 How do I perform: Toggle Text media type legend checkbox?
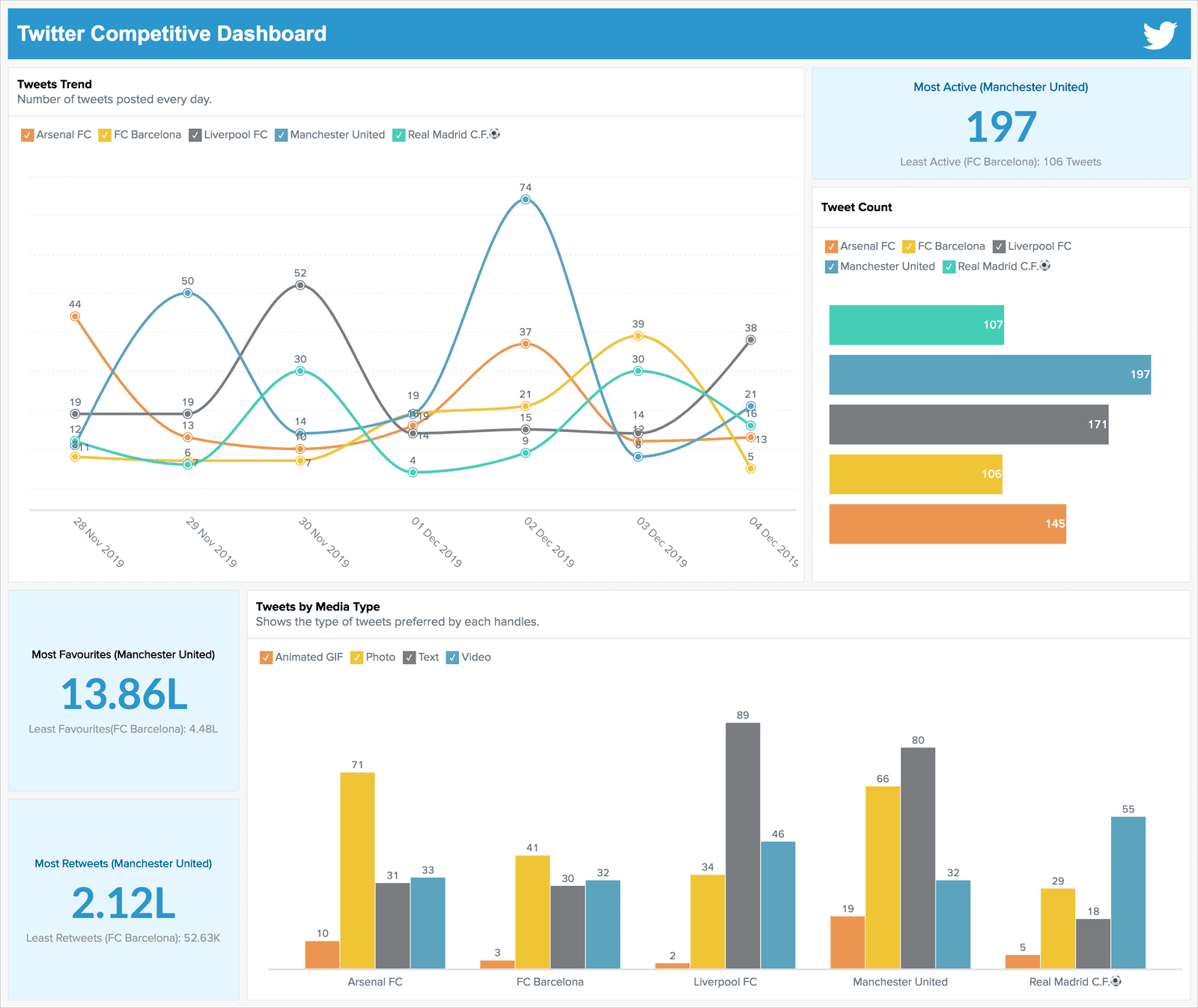click(x=409, y=658)
